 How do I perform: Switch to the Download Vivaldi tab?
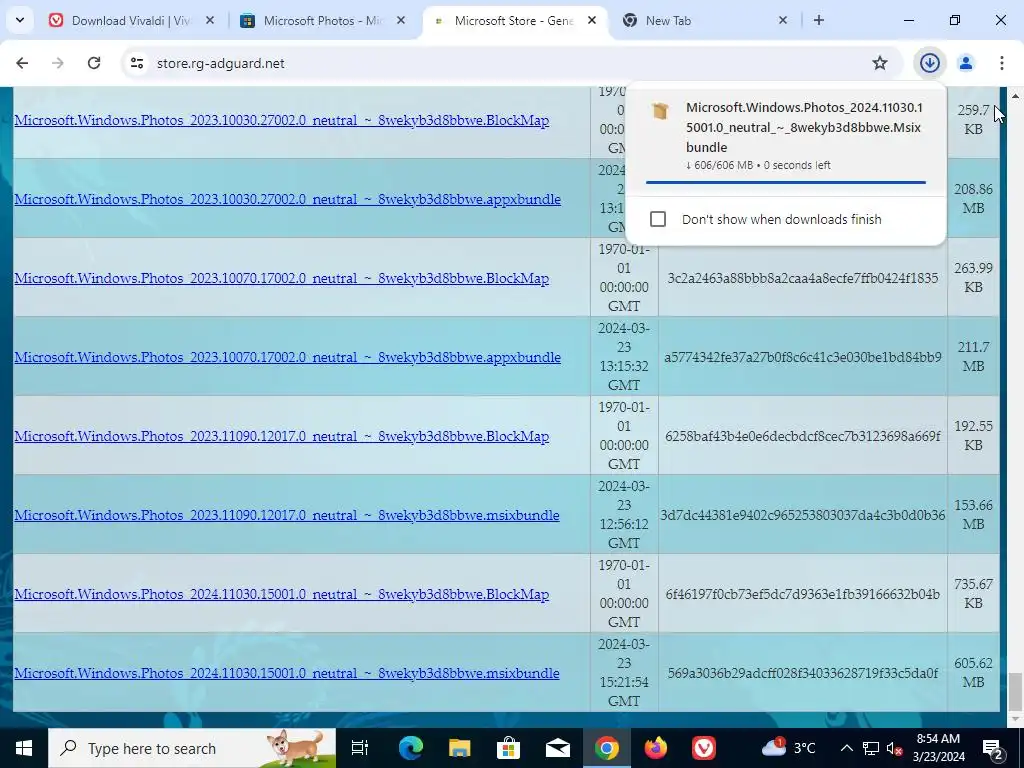point(131,20)
